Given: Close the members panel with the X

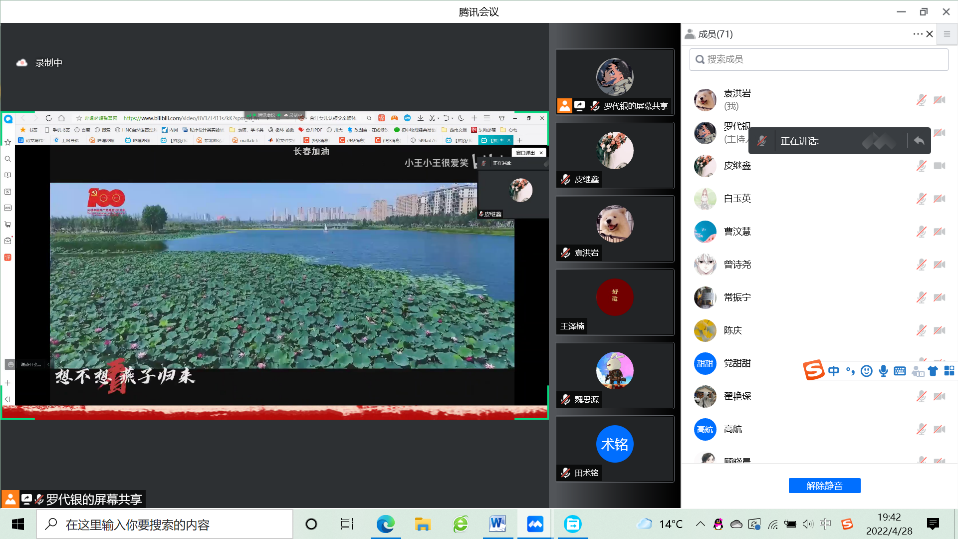Looking at the screenshot, I should [930, 34].
